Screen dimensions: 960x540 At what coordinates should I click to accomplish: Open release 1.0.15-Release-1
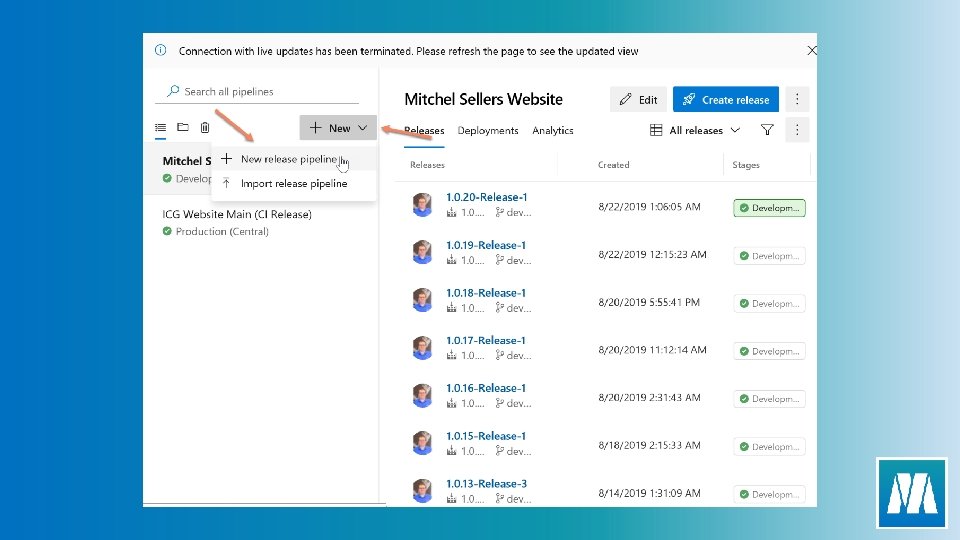(x=486, y=436)
